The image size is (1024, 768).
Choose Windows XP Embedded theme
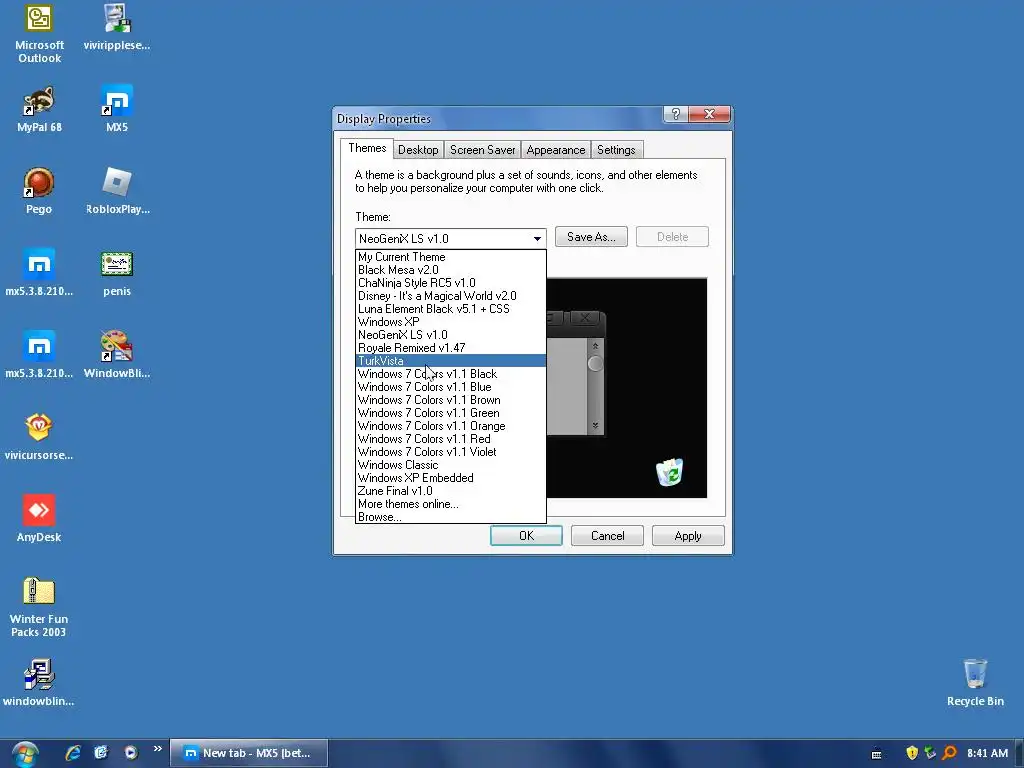coord(451,478)
